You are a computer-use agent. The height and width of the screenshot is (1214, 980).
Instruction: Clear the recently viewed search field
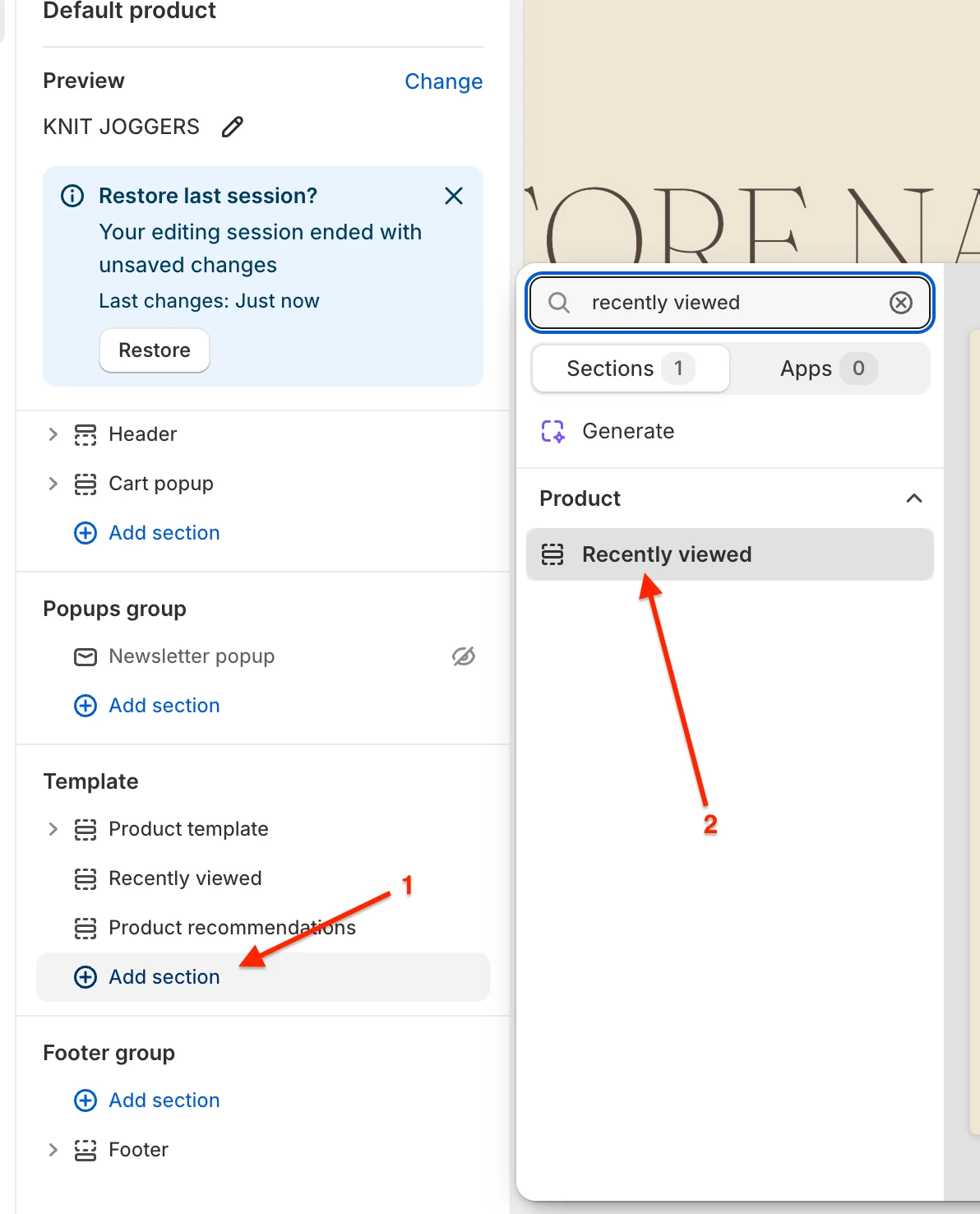pyautogui.click(x=901, y=303)
